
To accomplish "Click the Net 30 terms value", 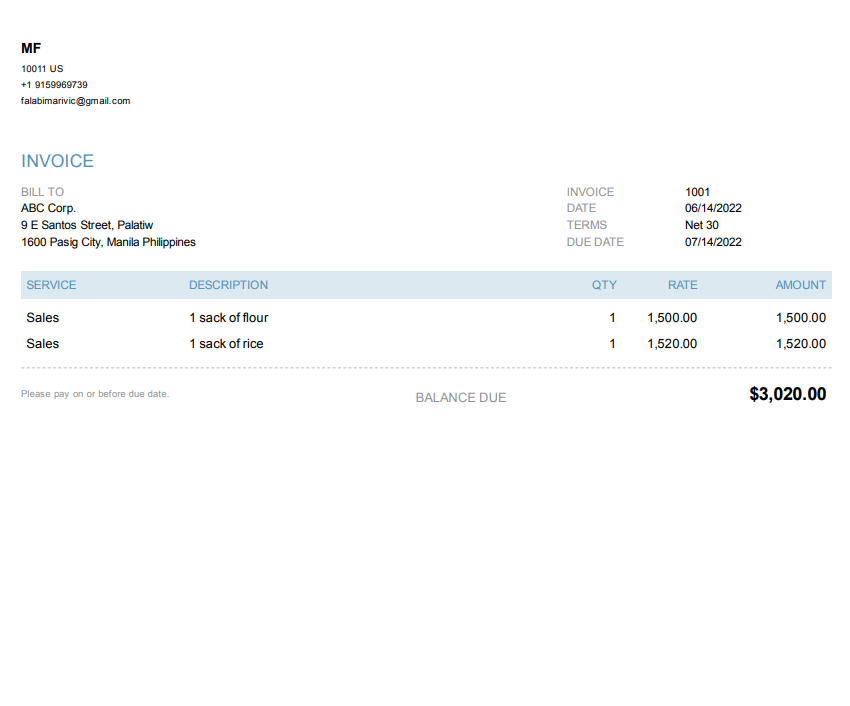I will click(x=701, y=225).
